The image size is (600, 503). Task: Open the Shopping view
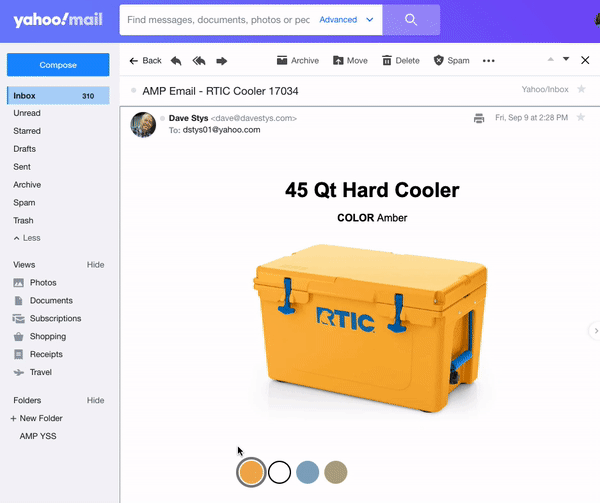pyautogui.click(x=39, y=337)
